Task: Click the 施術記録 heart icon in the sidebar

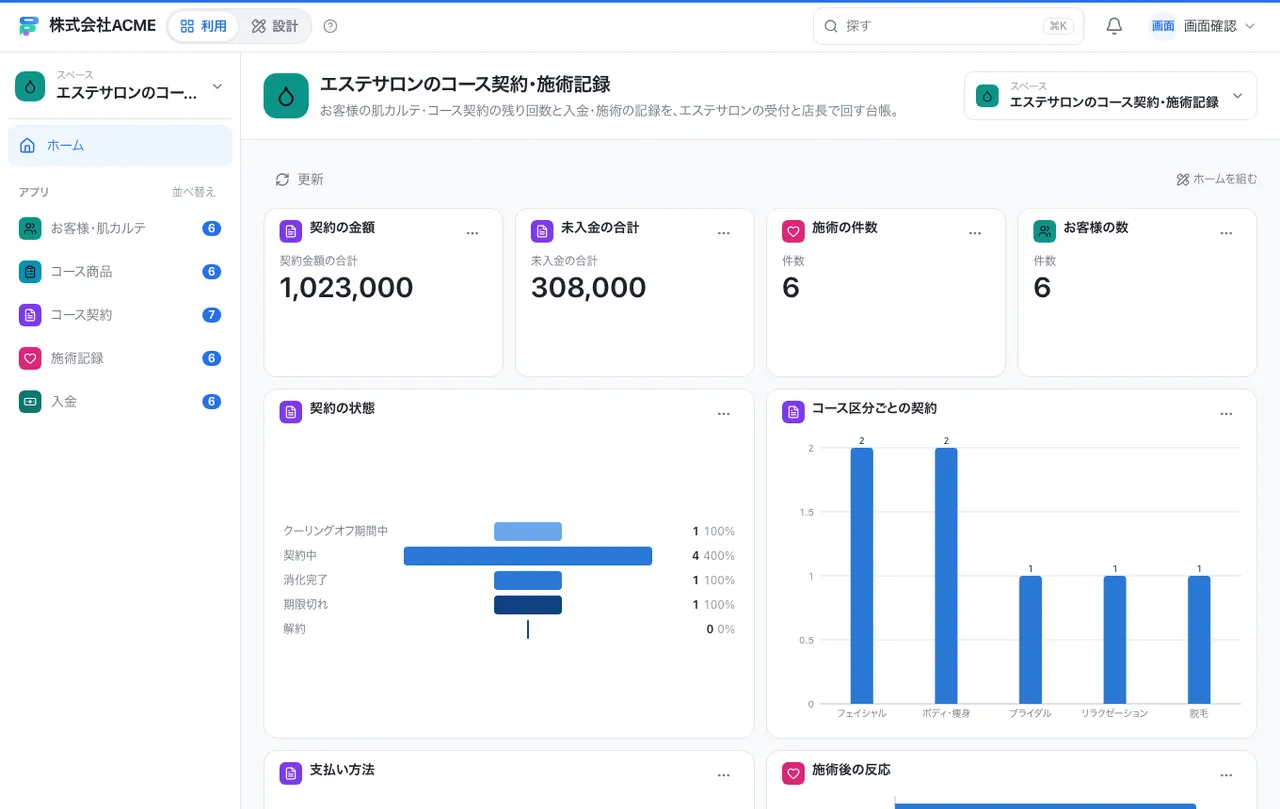Action: (30, 358)
